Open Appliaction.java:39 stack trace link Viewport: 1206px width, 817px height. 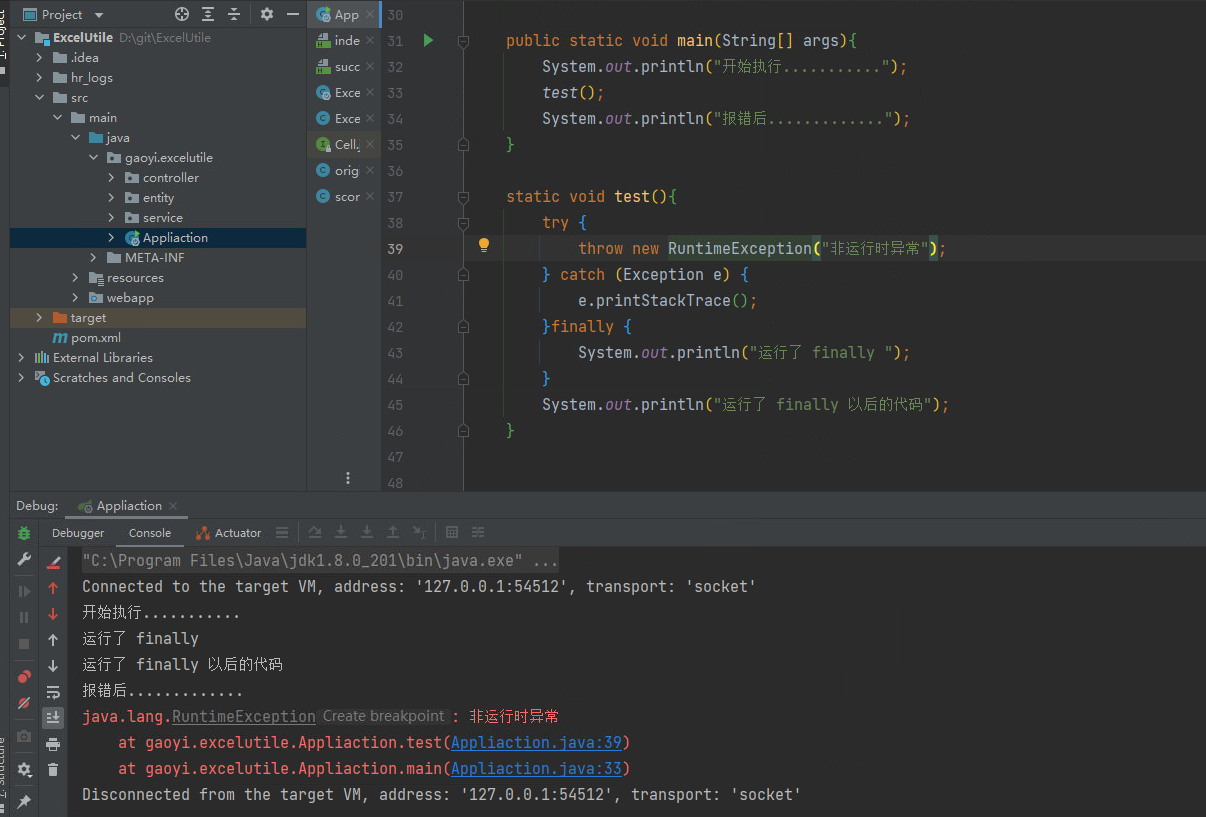click(x=536, y=743)
